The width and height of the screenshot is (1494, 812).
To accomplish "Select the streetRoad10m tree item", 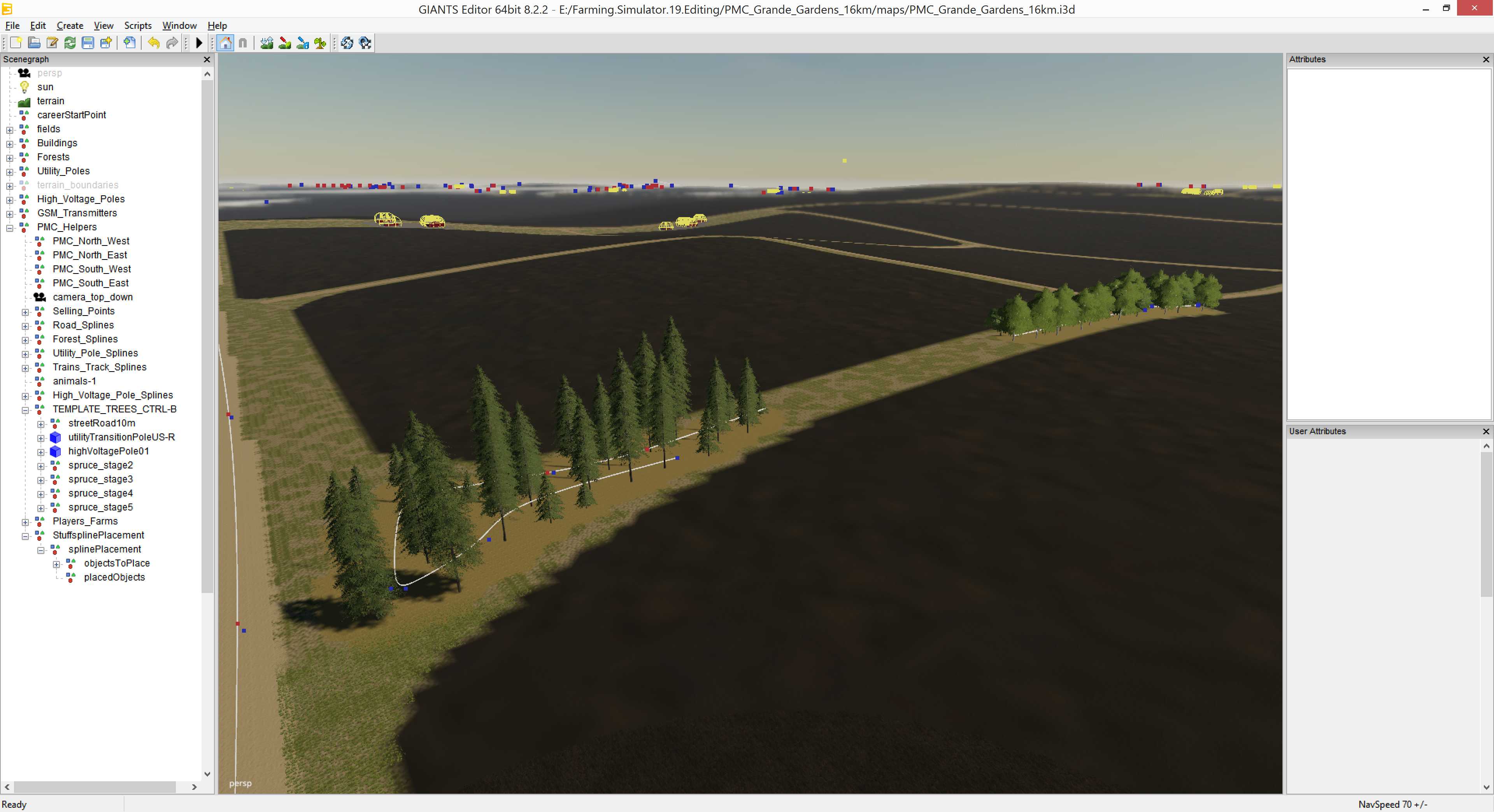I will coord(102,423).
